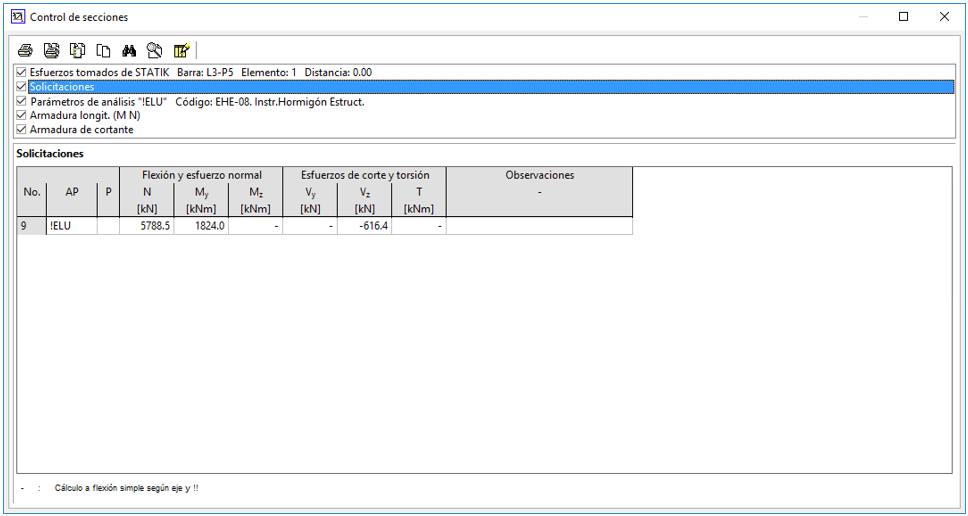968x516 pixels.
Task: Click the AP column header
Action: [71, 191]
